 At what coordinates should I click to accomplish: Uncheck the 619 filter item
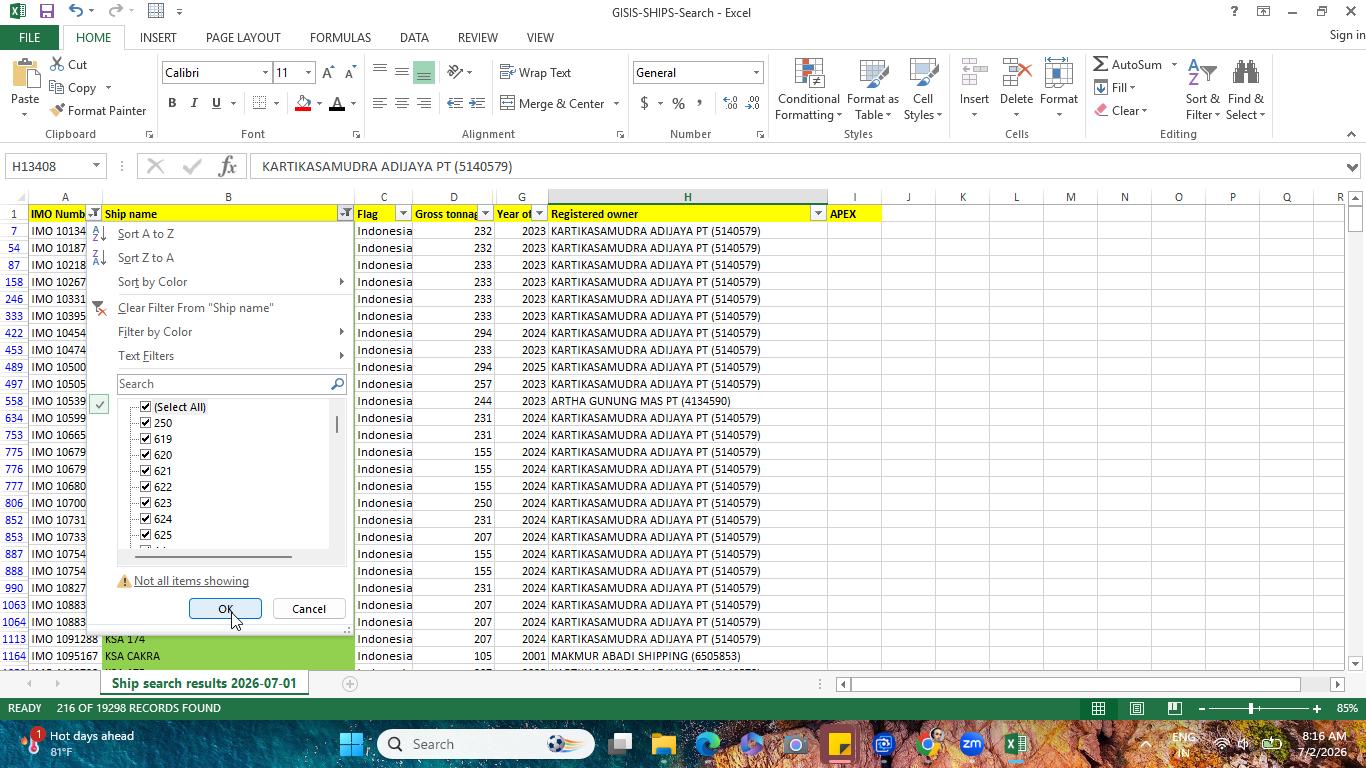click(146, 439)
